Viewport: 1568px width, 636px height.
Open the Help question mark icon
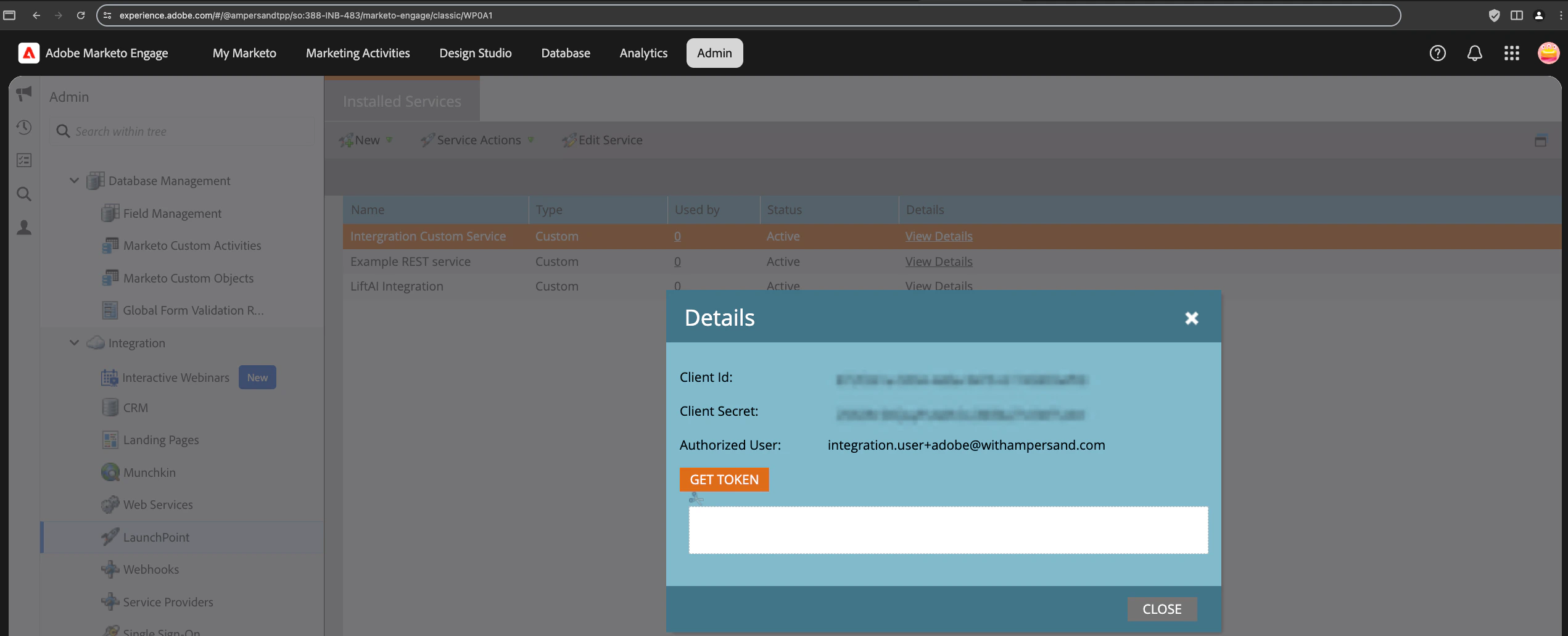point(1437,53)
